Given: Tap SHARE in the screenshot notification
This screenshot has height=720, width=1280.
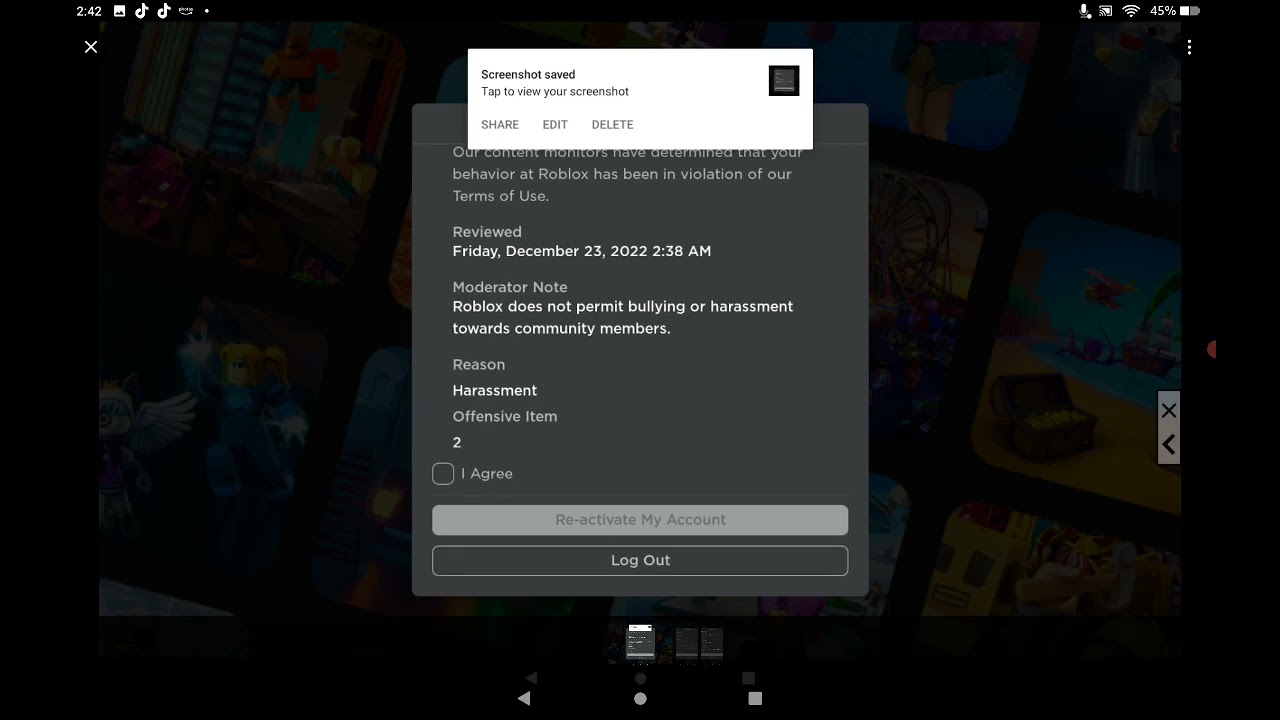Looking at the screenshot, I should point(500,125).
